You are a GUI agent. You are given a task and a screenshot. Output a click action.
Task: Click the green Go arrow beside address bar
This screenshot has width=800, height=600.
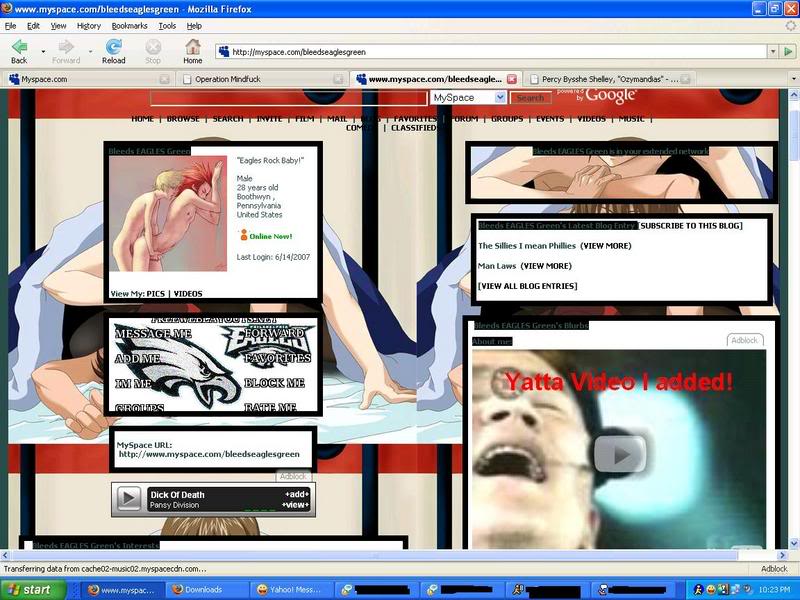click(788, 52)
